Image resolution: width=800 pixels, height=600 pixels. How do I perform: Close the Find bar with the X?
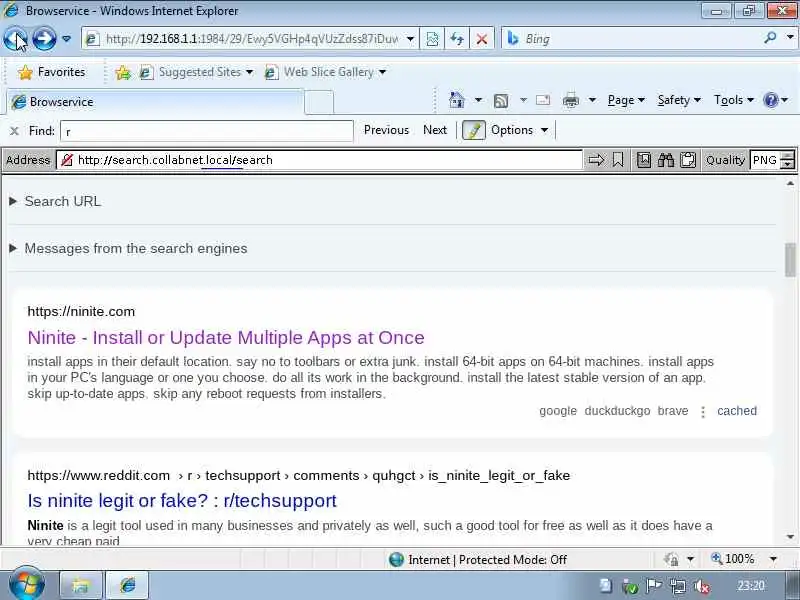(14, 131)
